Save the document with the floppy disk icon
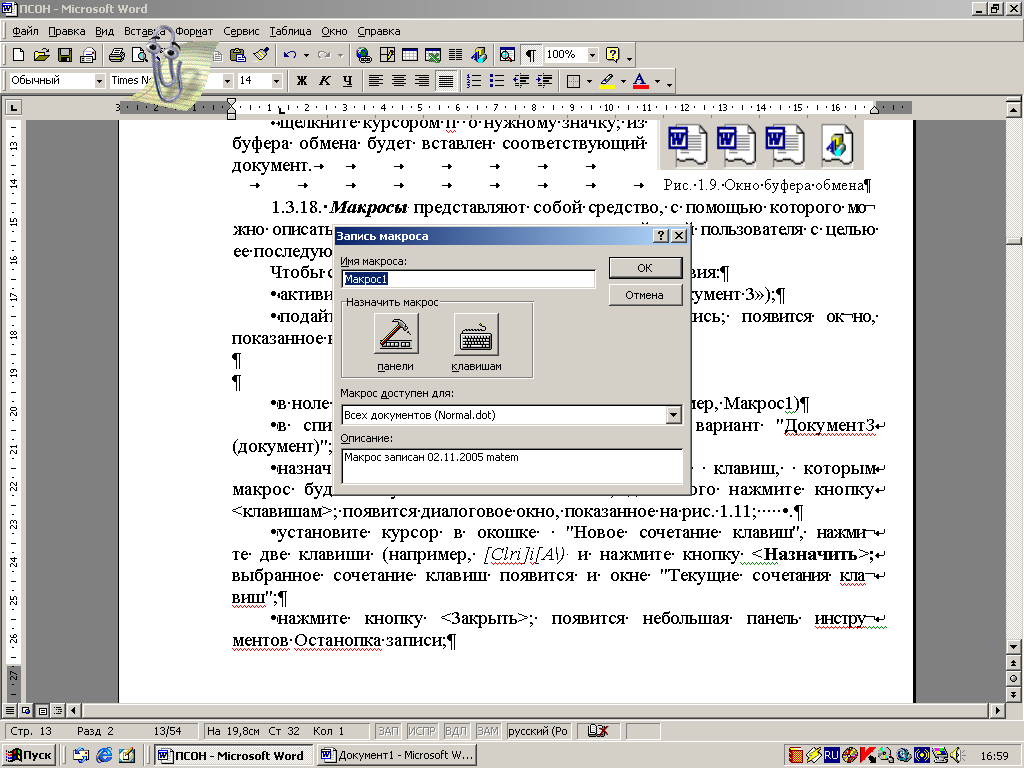Viewport: 1024px width, 768px height. coord(65,56)
